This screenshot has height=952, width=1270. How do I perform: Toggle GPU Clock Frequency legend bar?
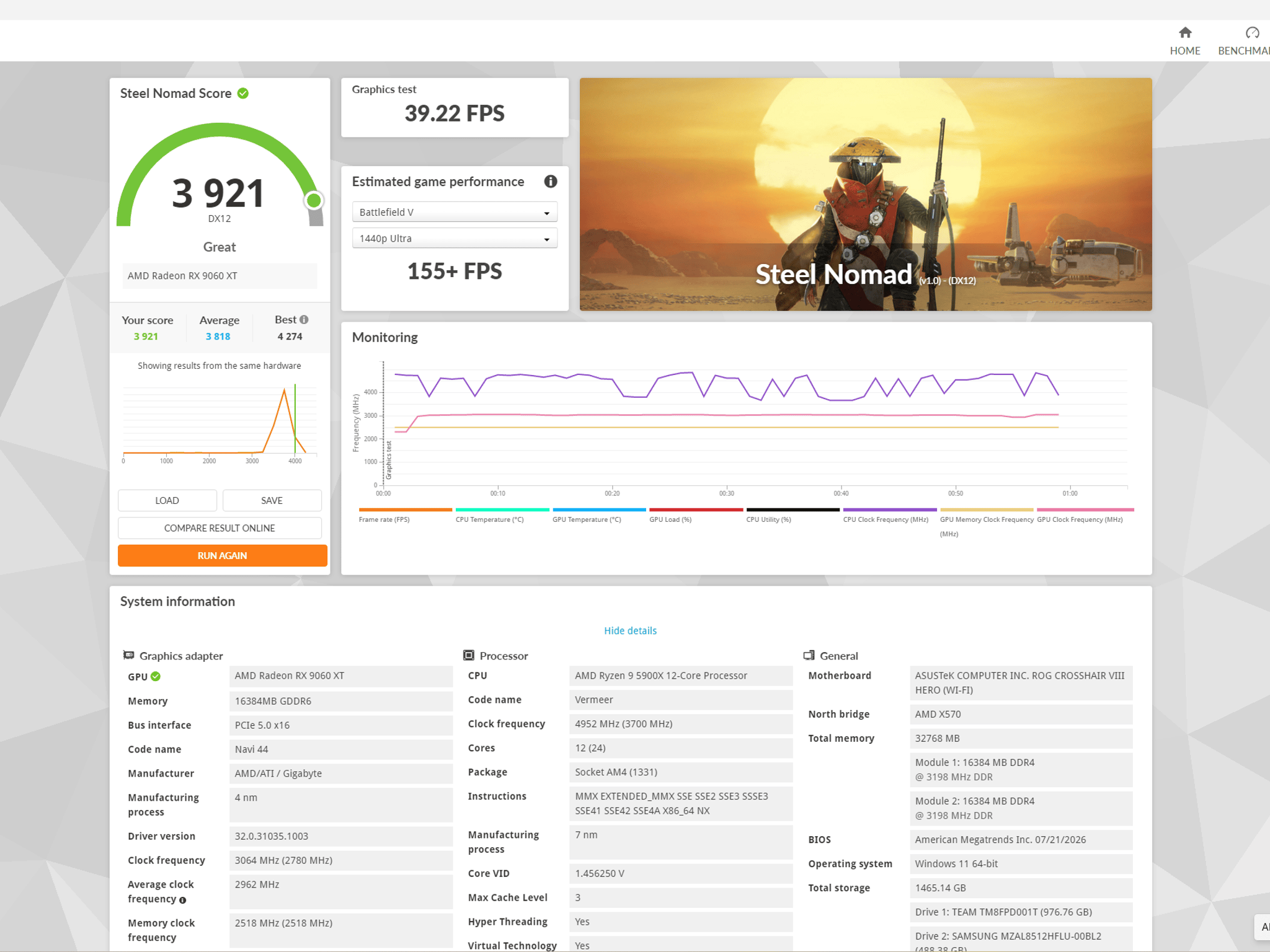[x=1085, y=509]
